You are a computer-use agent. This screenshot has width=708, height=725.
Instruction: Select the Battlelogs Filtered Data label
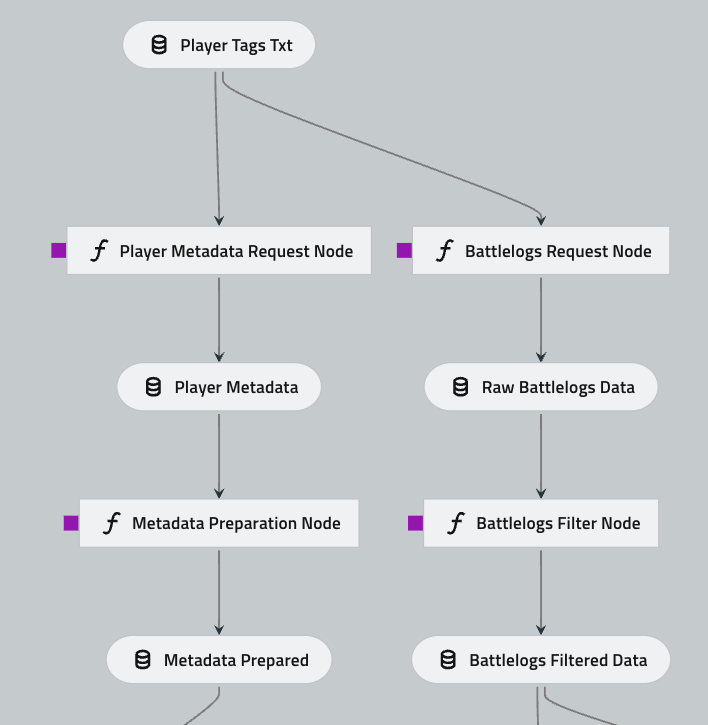click(558, 660)
